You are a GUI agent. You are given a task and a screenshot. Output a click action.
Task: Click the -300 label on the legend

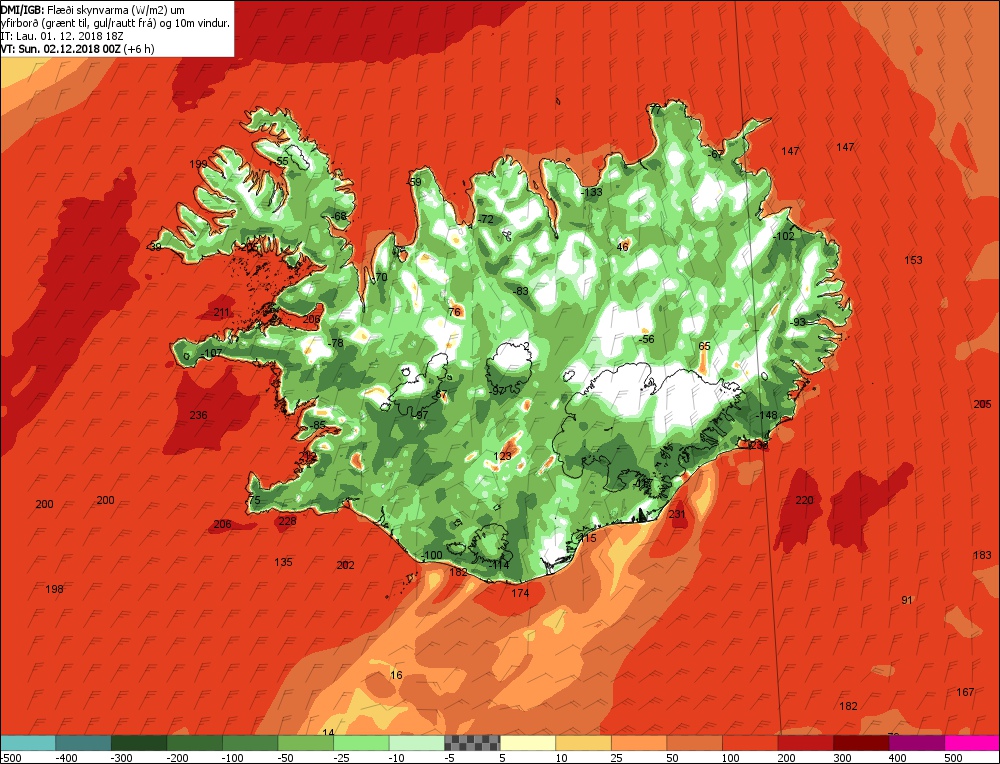[119, 758]
